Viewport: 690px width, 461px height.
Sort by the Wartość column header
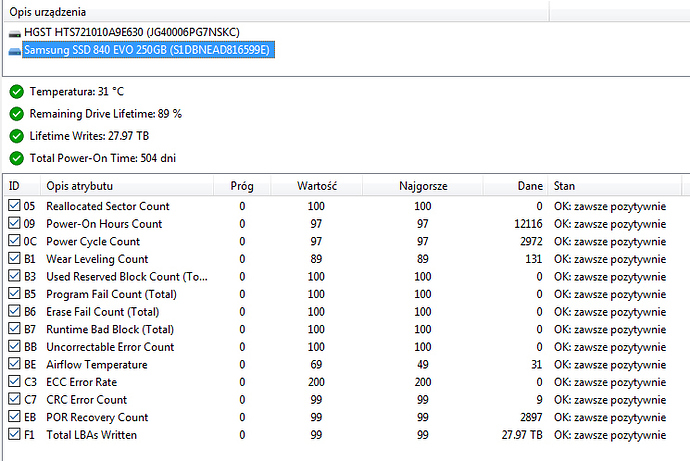[x=316, y=186]
